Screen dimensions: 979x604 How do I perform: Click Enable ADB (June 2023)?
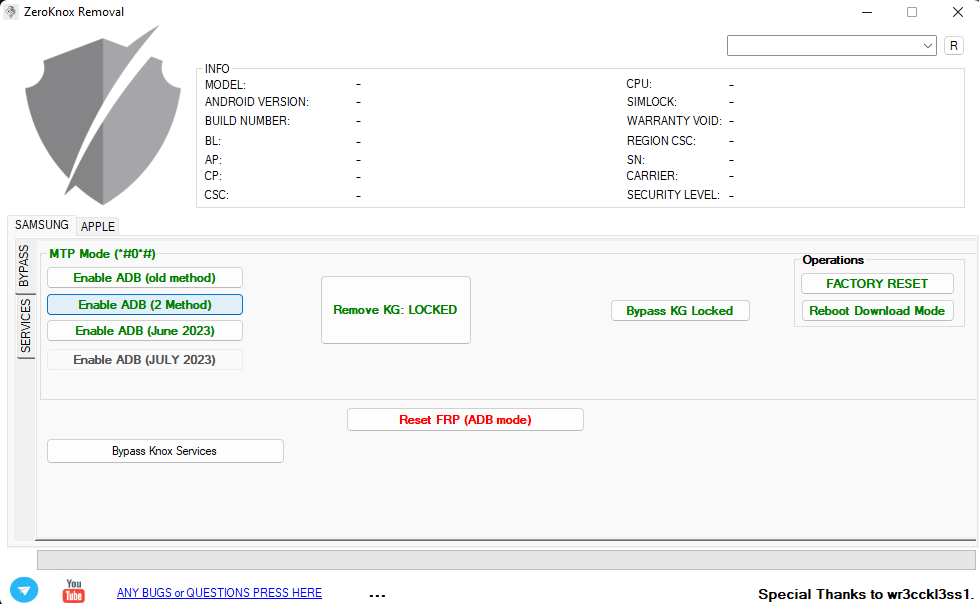(145, 331)
